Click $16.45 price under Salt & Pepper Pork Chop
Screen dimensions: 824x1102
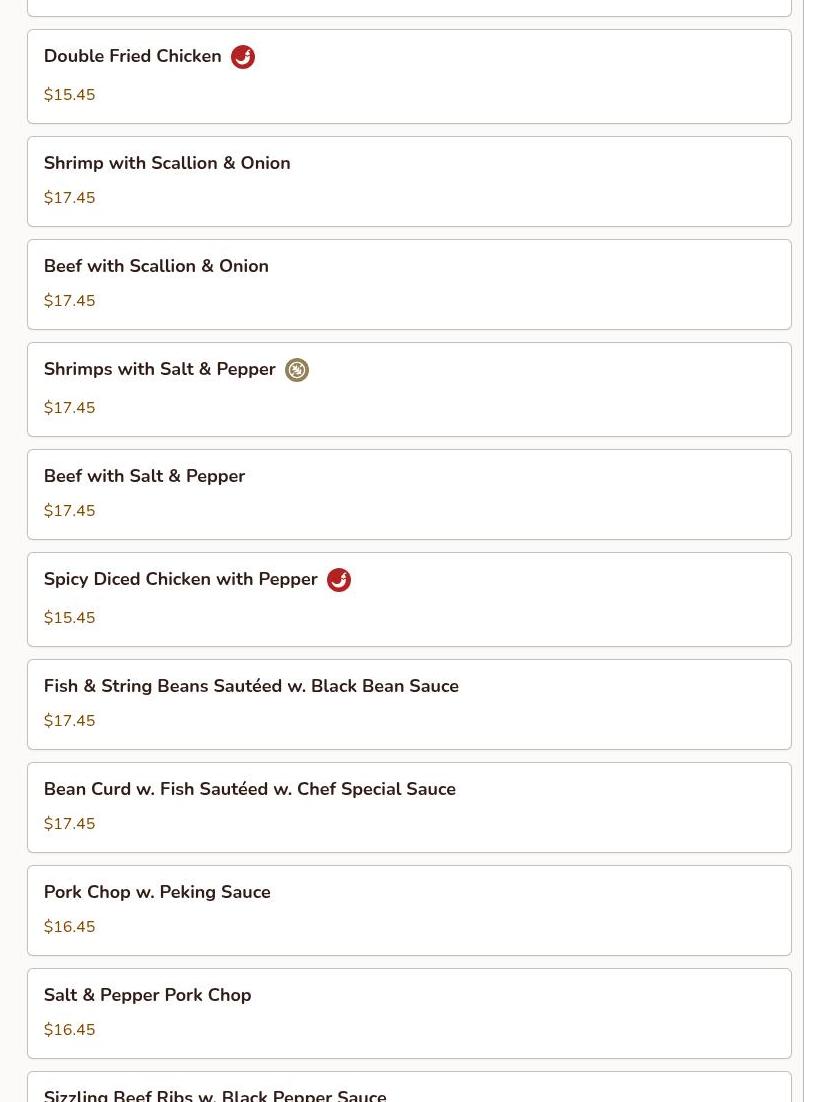coord(69,1030)
